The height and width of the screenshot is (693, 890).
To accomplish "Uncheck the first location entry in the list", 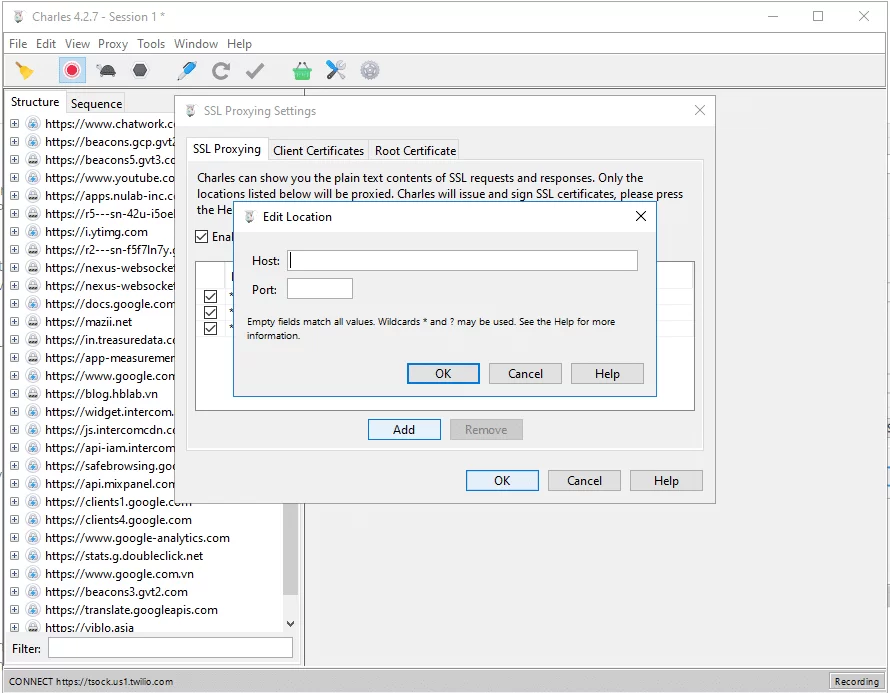I will click(211, 296).
